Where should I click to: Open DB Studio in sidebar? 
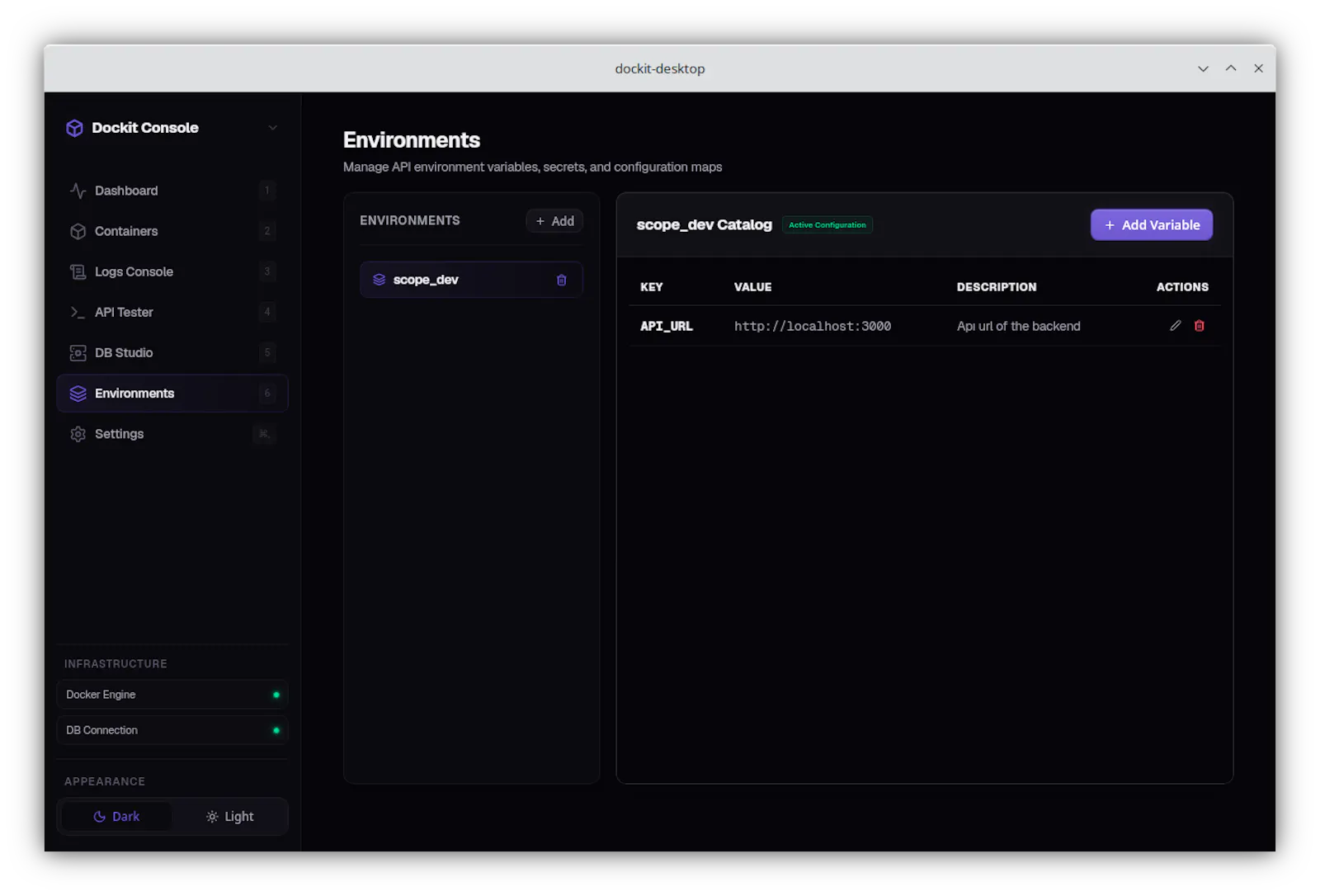pyautogui.click(x=172, y=353)
